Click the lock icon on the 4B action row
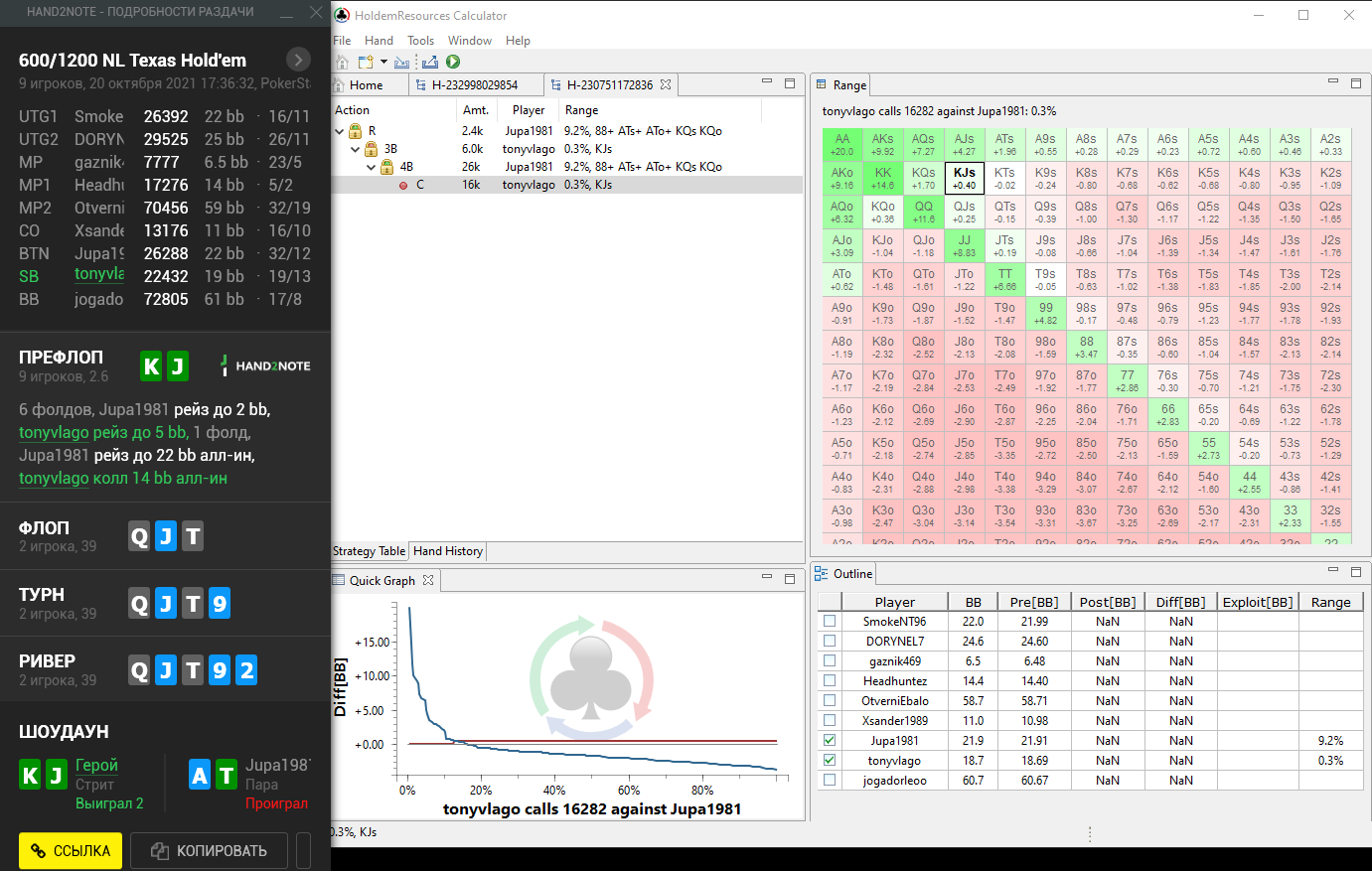The height and width of the screenshot is (871, 1372). [x=386, y=167]
